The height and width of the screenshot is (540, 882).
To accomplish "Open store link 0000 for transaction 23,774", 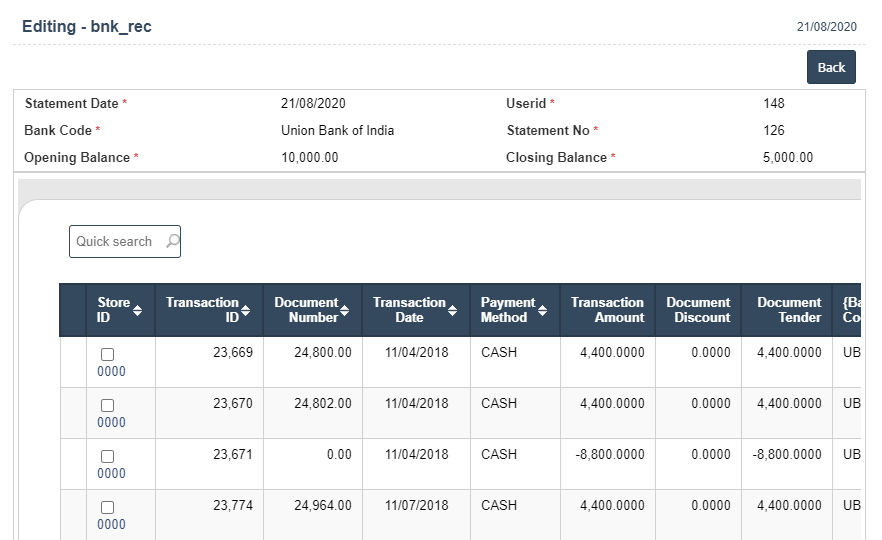I will (111, 524).
